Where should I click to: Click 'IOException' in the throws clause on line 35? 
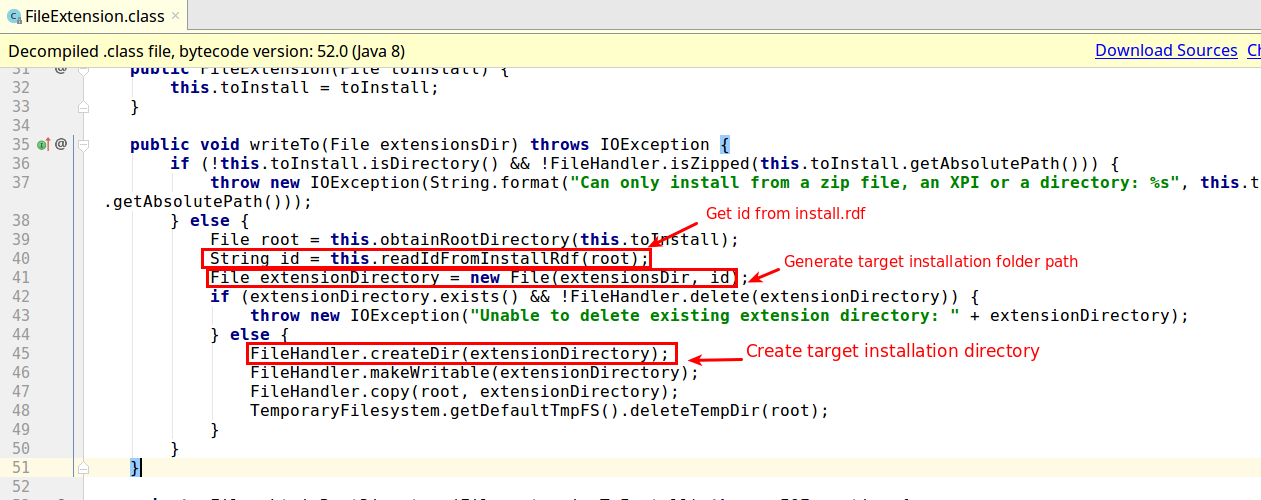point(656,144)
